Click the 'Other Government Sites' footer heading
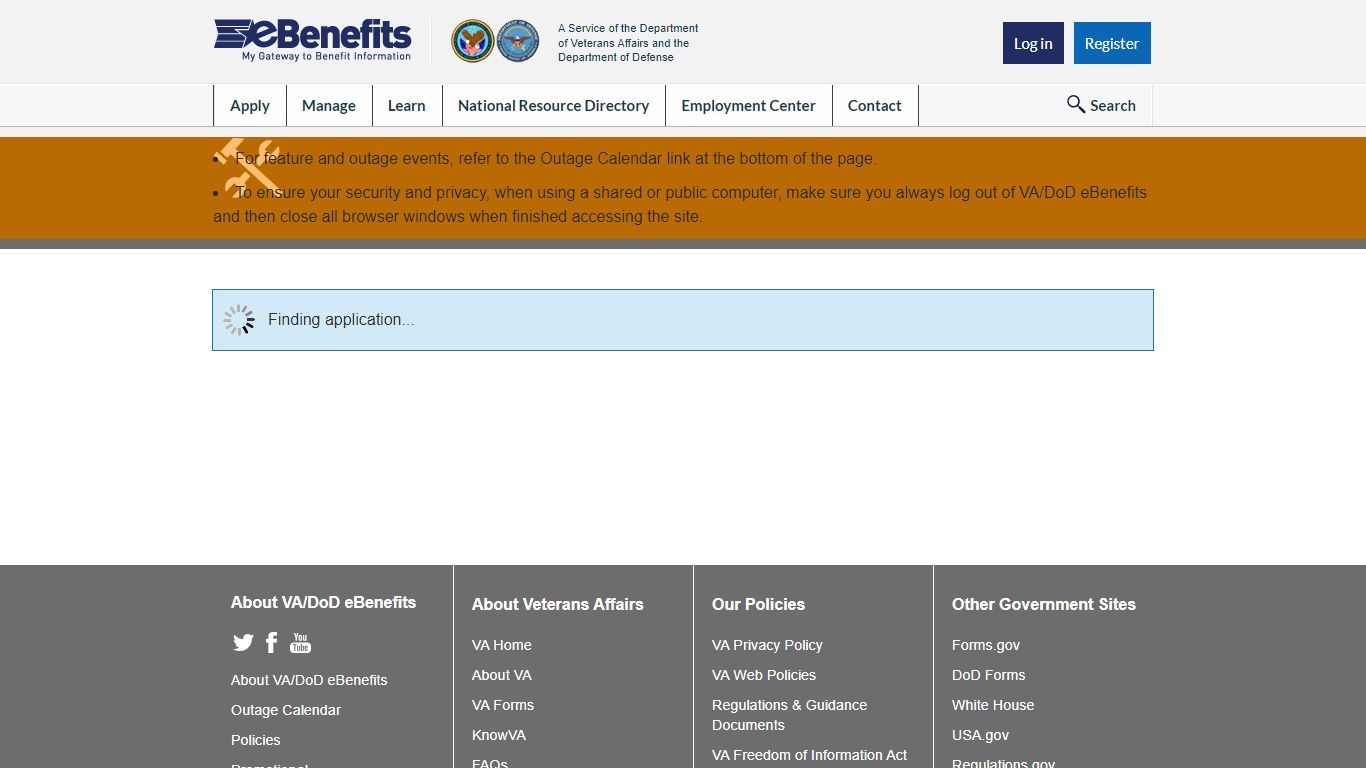 point(1044,604)
